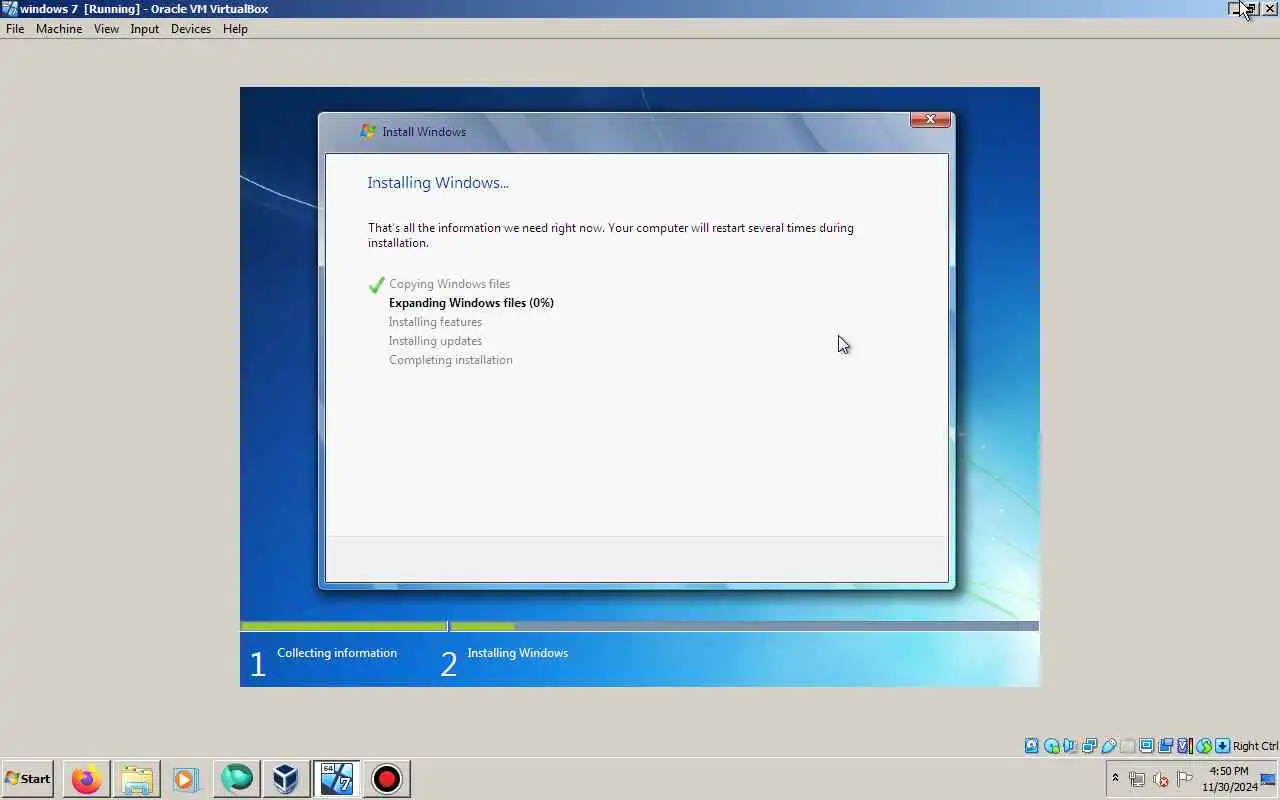The height and width of the screenshot is (800, 1280).
Task: Click the virtualization CPU 'V' indicator
Action: [x=1184, y=745]
